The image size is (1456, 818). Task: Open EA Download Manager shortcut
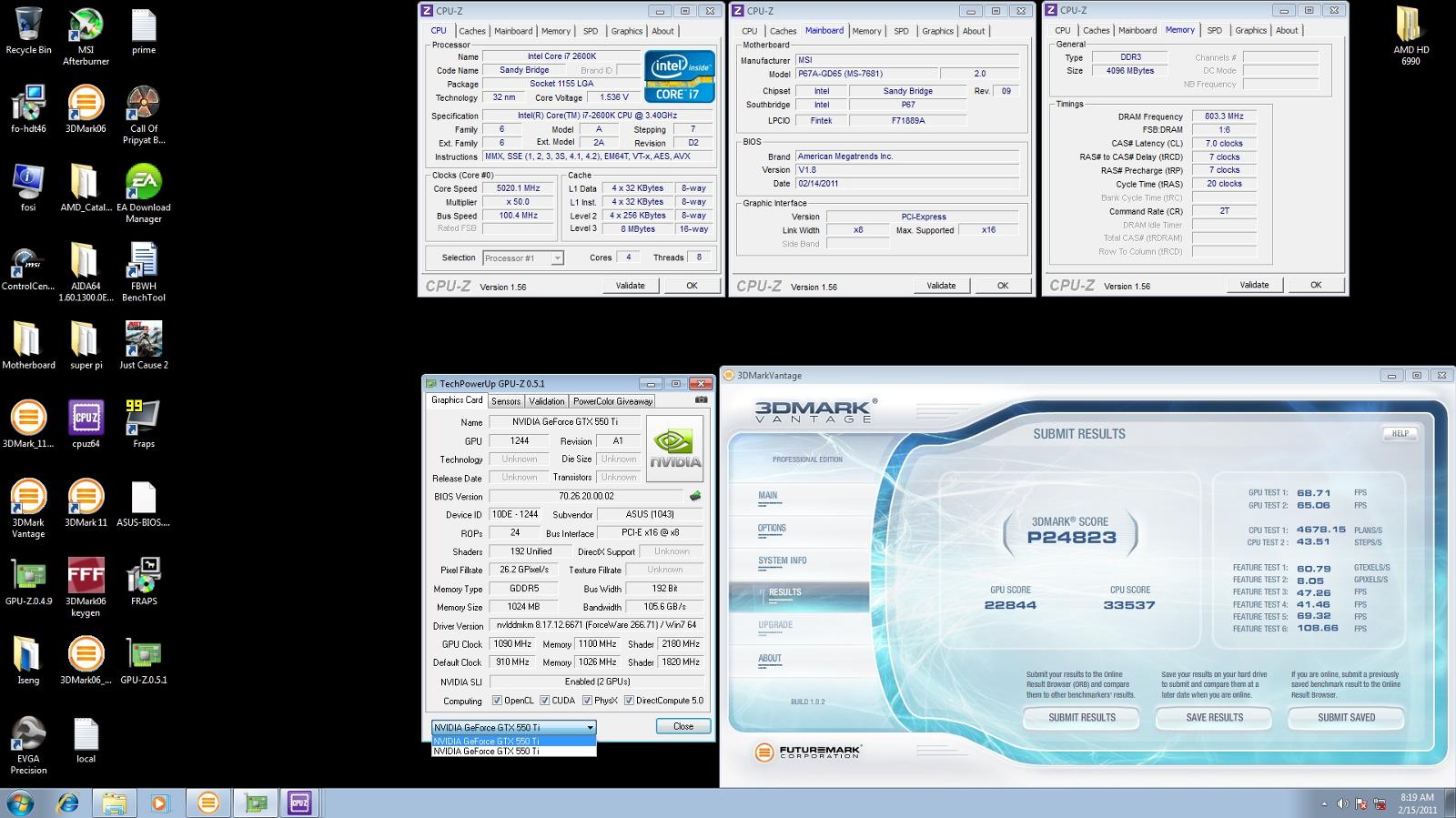(144, 194)
